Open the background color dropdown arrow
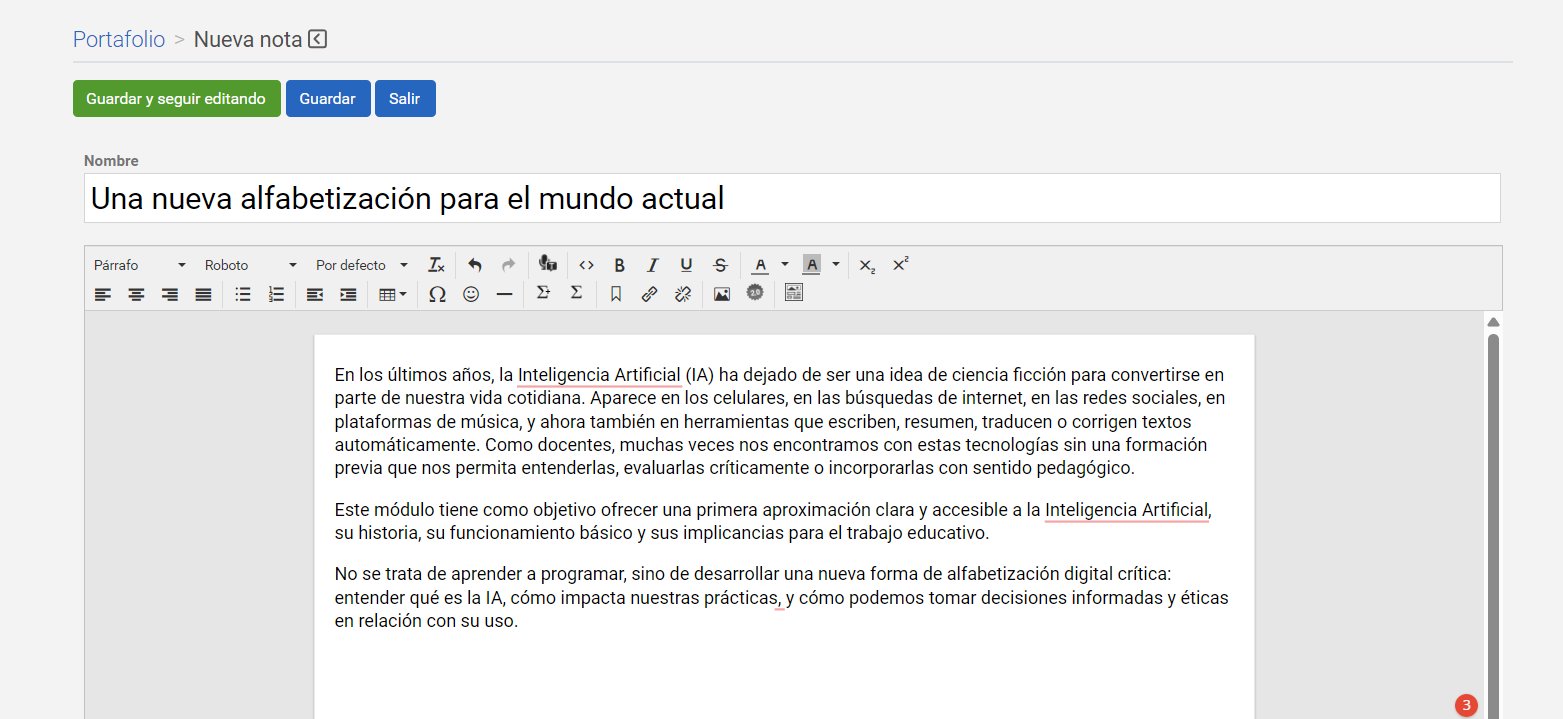 pyautogui.click(x=836, y=265)
